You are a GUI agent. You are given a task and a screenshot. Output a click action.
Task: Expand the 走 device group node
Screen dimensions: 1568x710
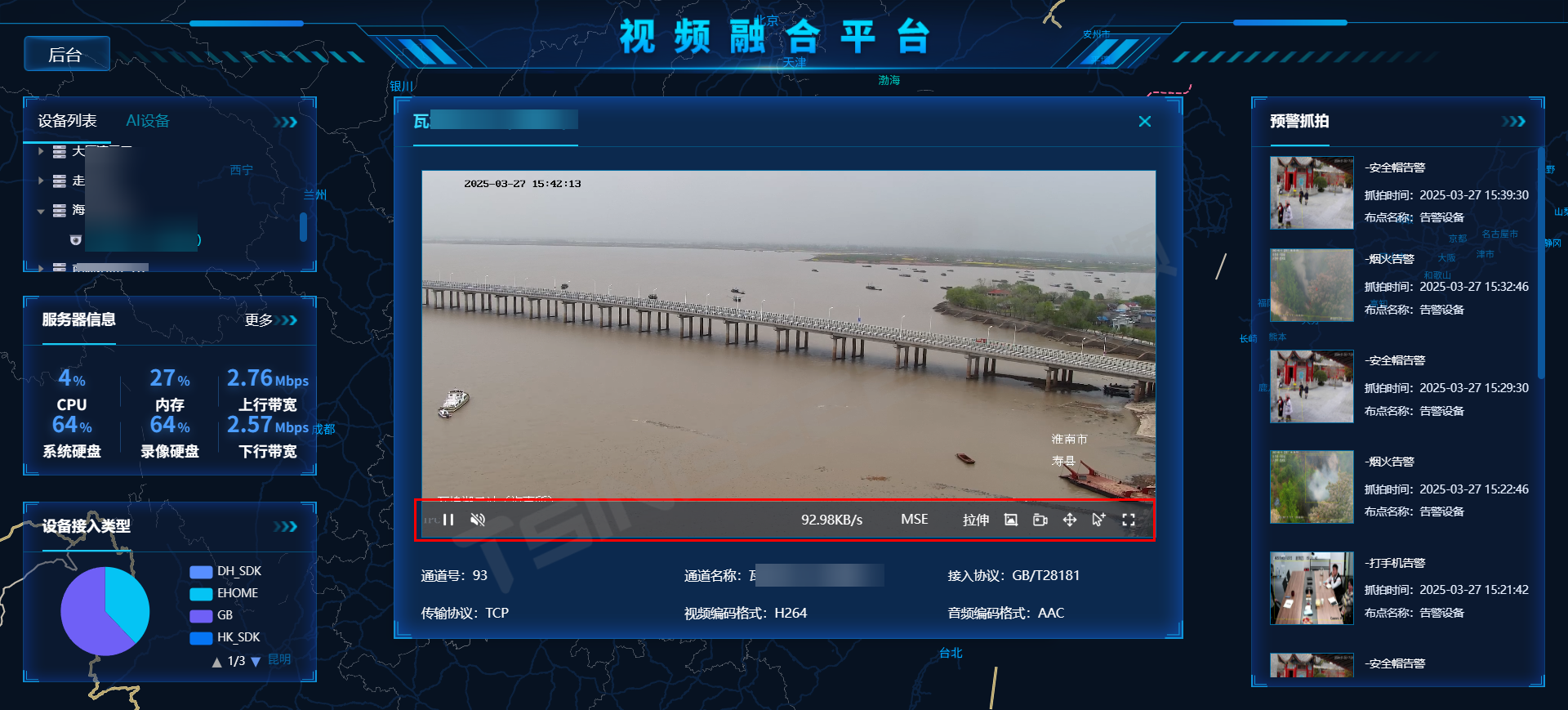41,181
